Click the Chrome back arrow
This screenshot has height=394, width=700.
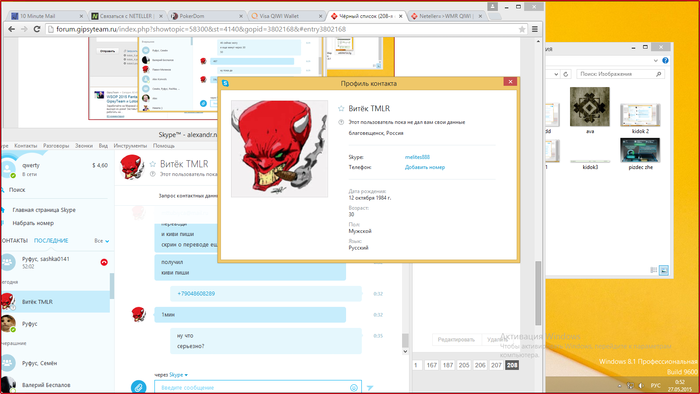click(12, 29)
